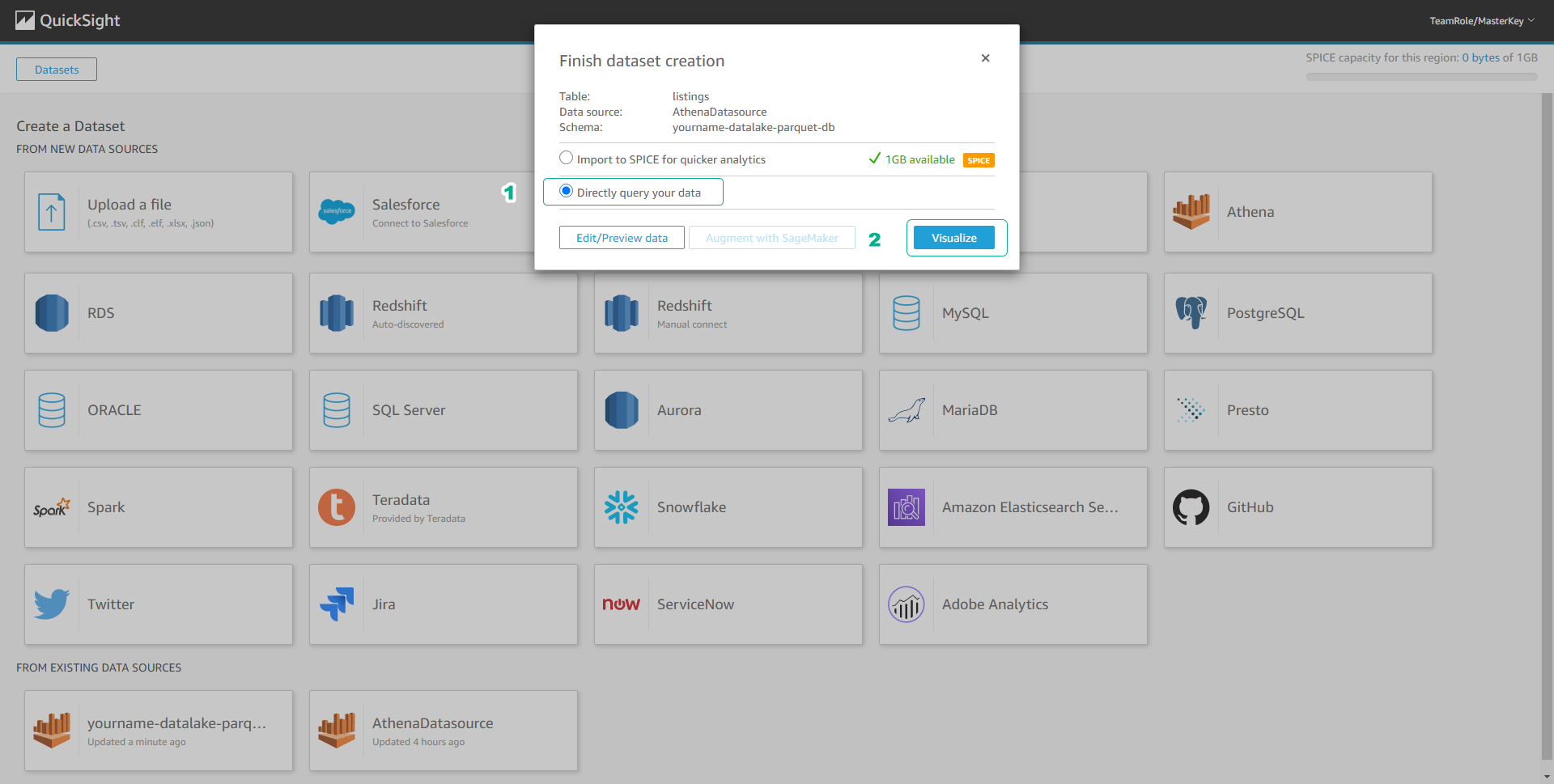1554x784 pixels.
Task: Click the Aurora icon
Action: pos(622,410)
